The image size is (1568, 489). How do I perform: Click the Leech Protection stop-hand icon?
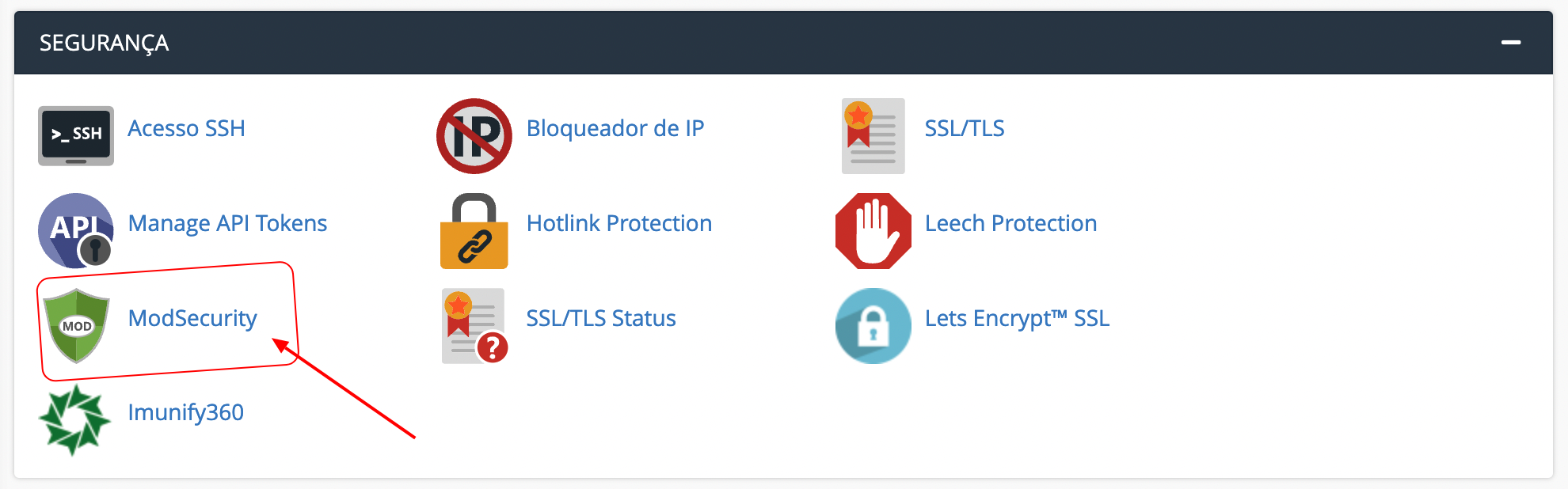873,231
